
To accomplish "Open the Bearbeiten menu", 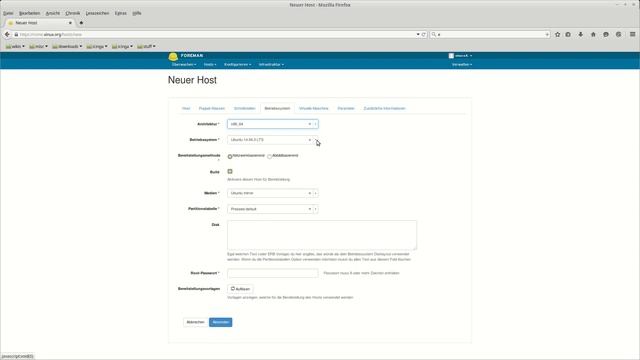I will [x=29, y=13].
